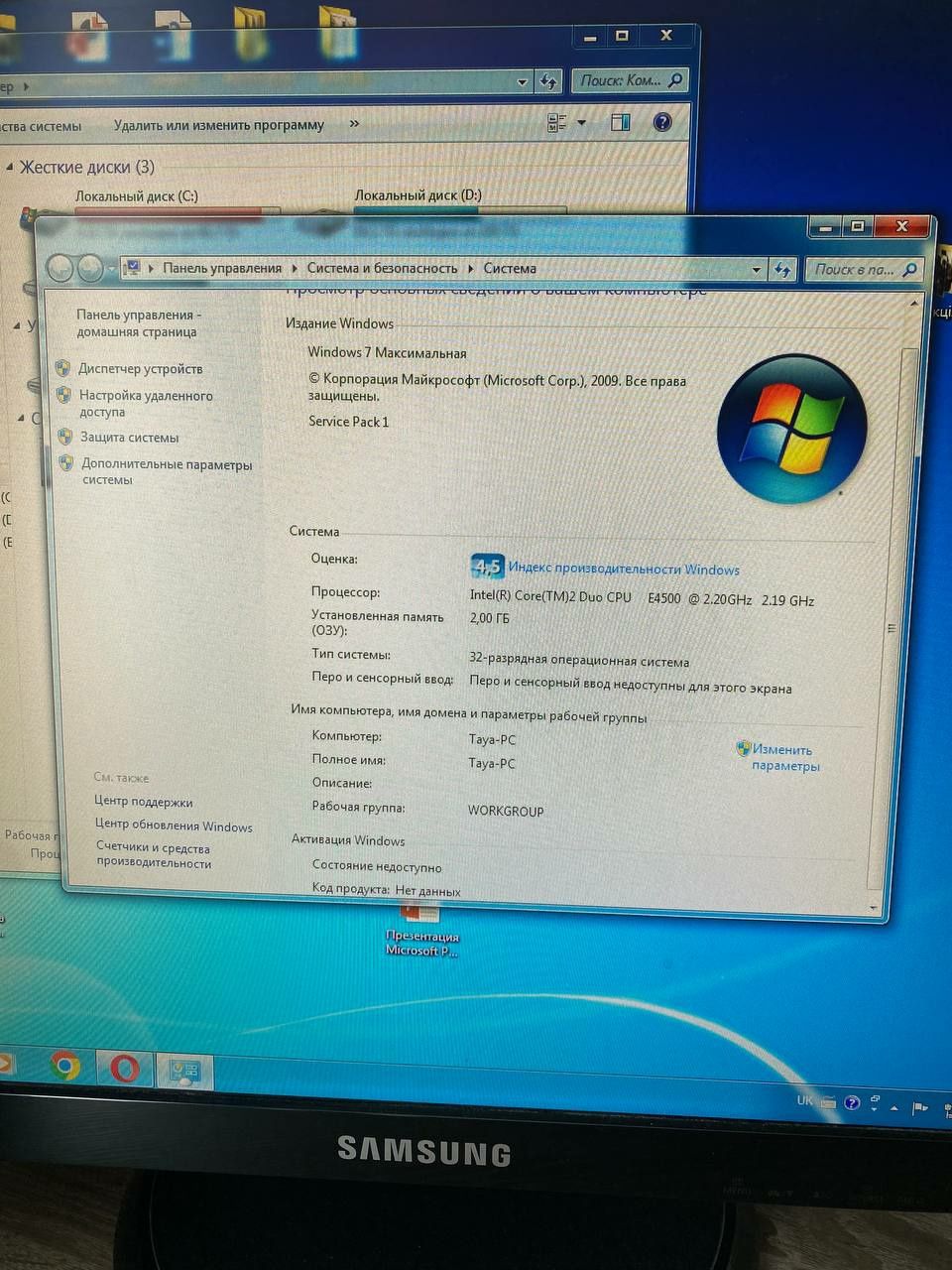Screen dimensions: 952x1270
Task: Open Device Manager (Диспетчер устройств) link
Action: click(140, 369)
